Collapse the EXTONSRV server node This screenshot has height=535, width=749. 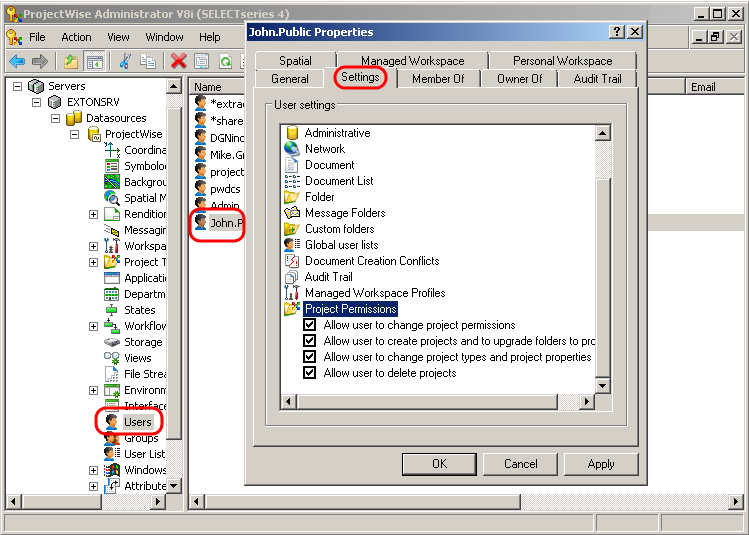[37, 102]
